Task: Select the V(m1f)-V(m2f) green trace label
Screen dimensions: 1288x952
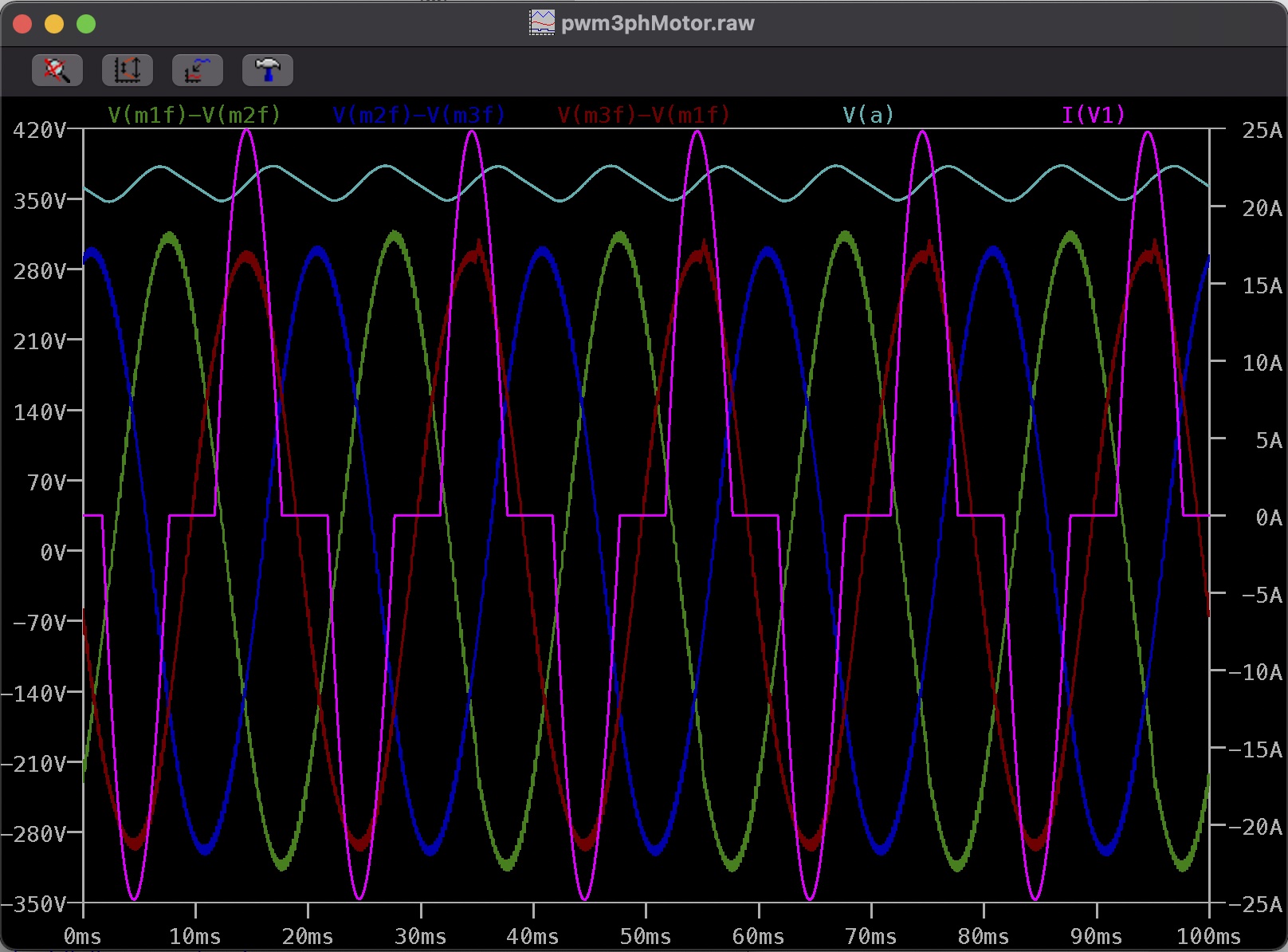Action: [x=194, y=116]
